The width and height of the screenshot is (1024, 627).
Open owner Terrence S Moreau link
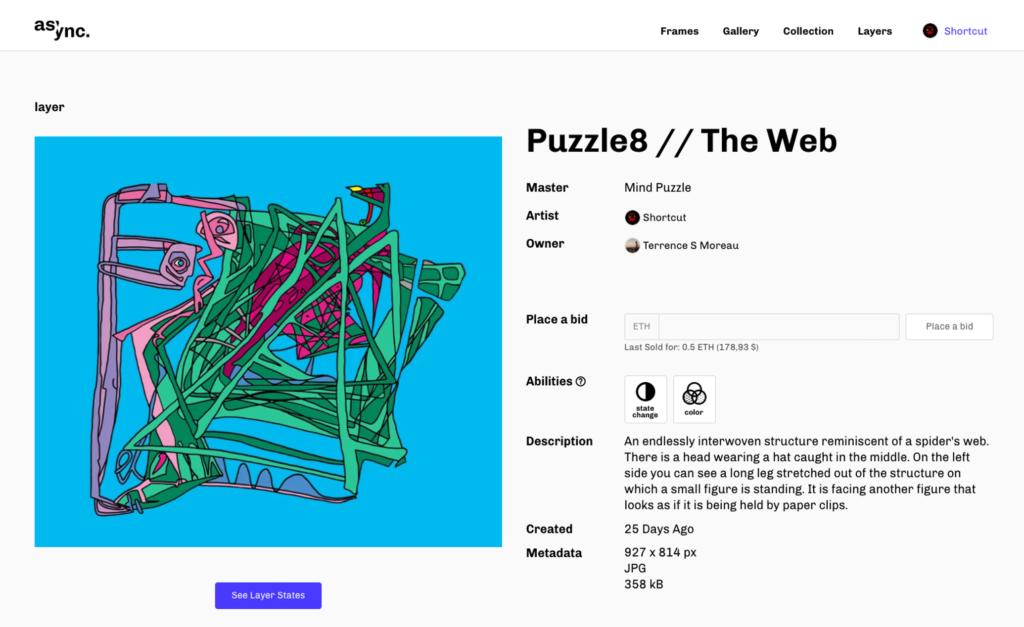point(690,246)
